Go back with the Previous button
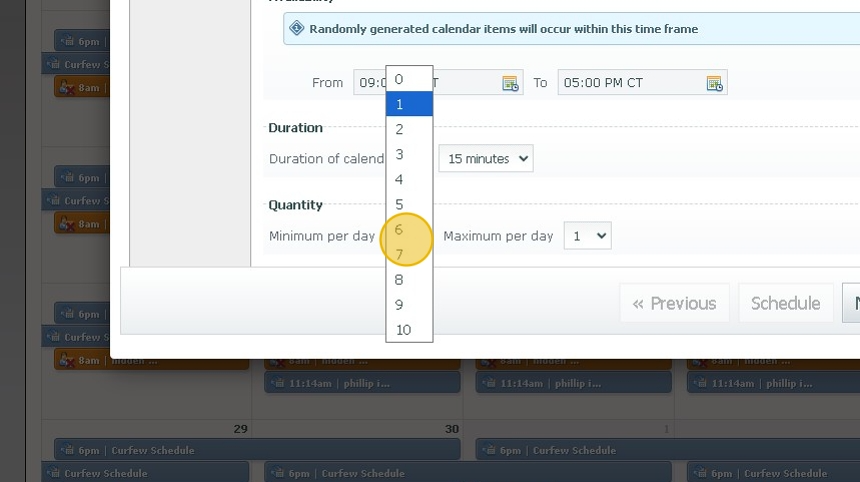 click(675, 303)
